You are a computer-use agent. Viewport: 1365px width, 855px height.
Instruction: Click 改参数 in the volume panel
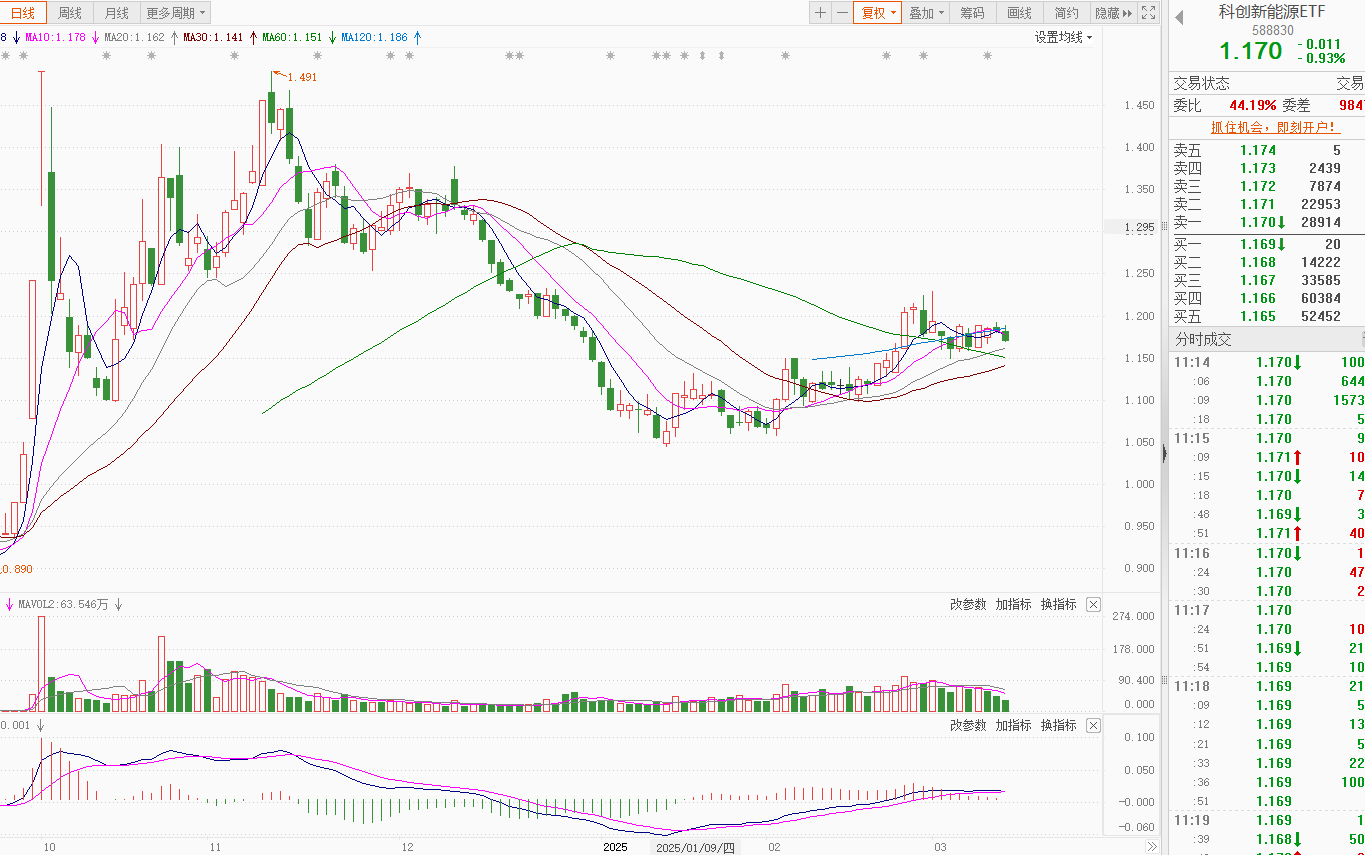(968, 604)
